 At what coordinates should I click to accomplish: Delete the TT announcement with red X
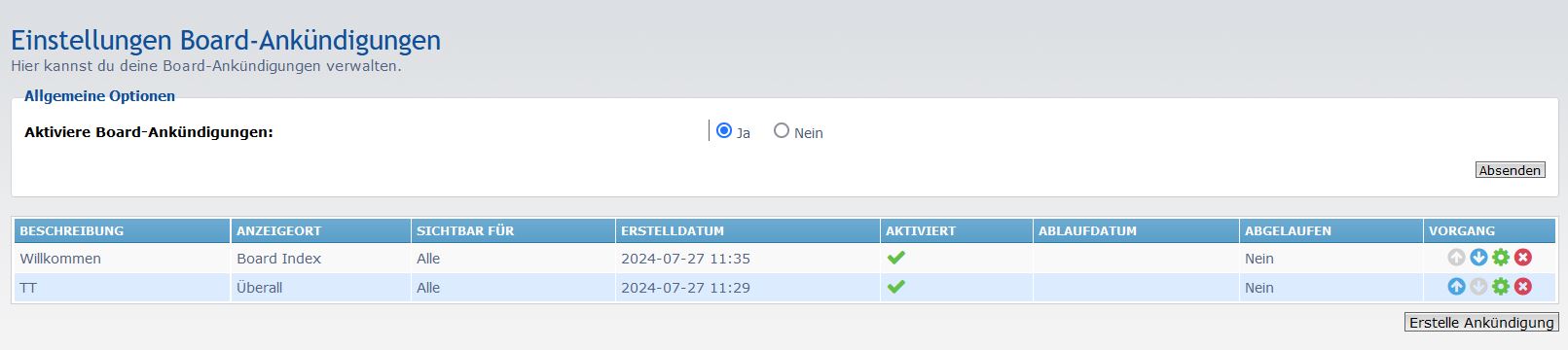pyautogui.click(x=1523, y=287)
